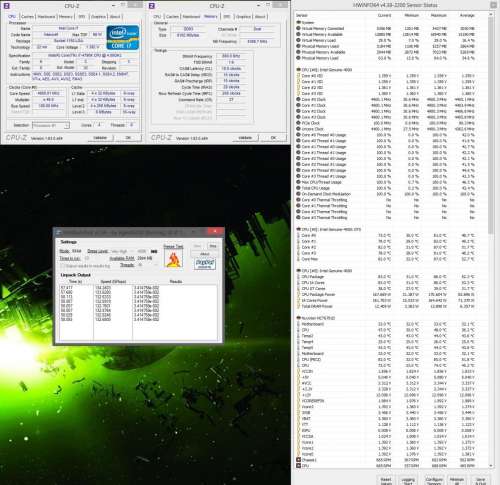Open the Stress Level dropdown in IntelBurnTest
This screenshot has height=485, width=500.
[x=122, y=251]
